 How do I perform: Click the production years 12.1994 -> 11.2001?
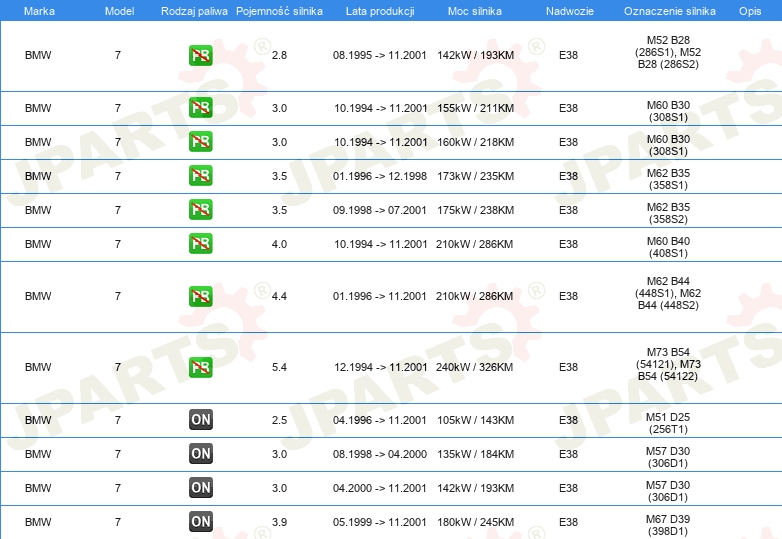[x=381, y=367]
